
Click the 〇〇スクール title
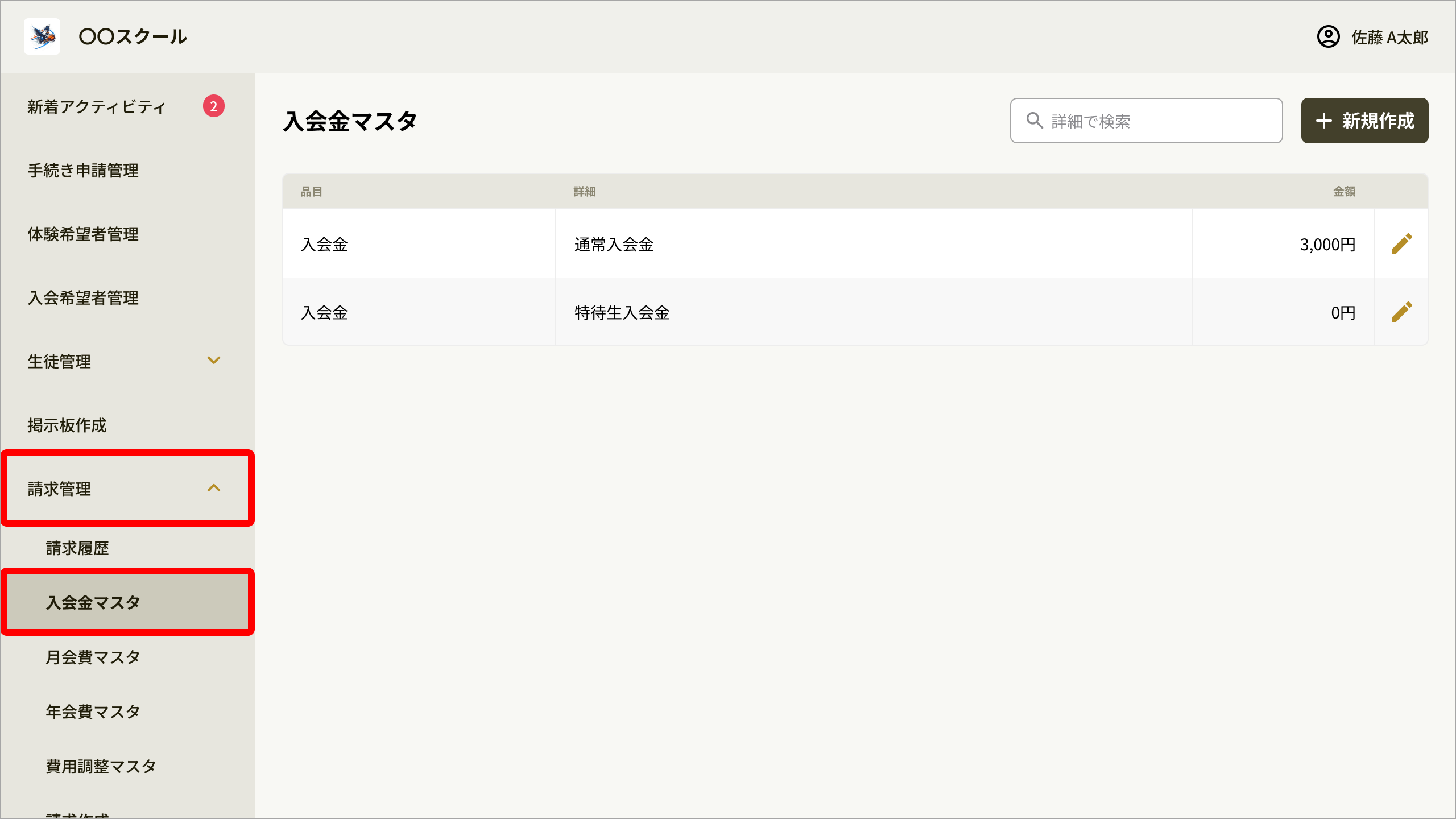[133, 37]
